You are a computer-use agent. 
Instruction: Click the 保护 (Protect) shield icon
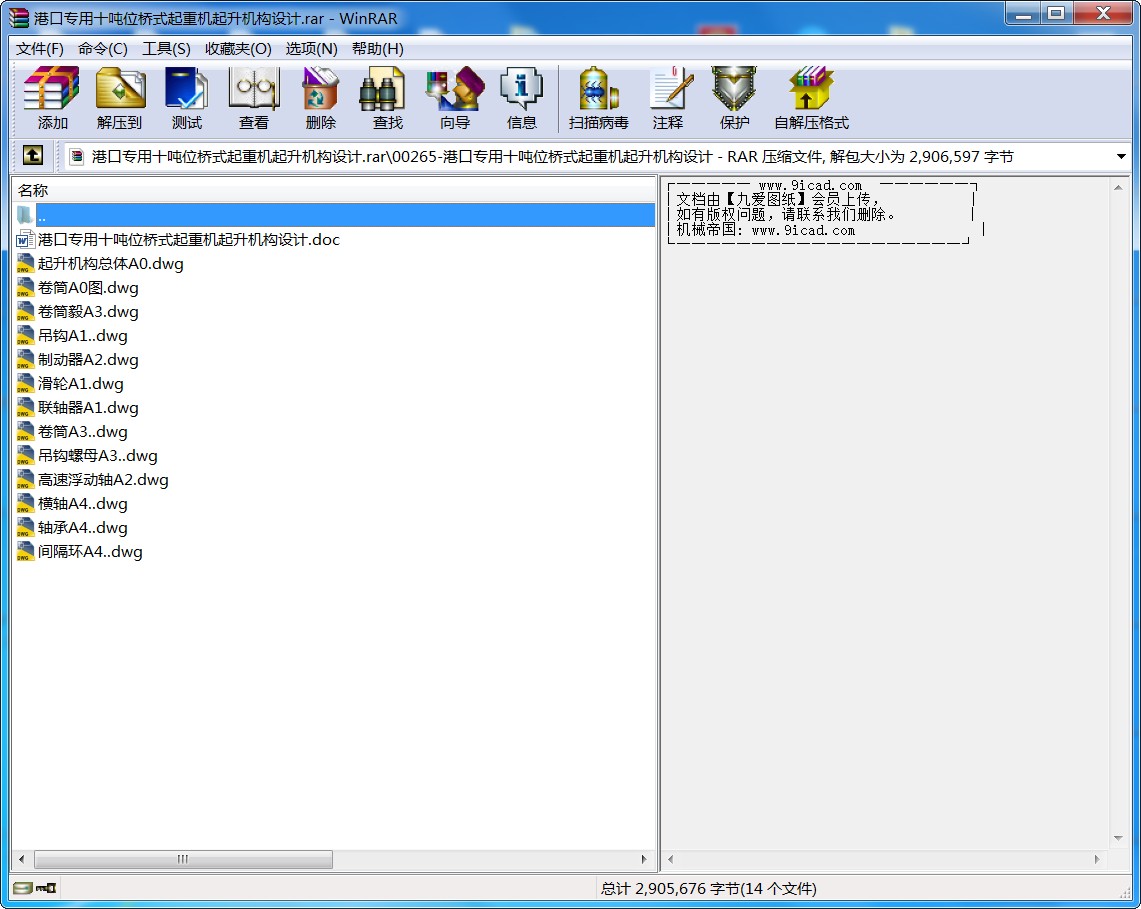(x=734, y=98)
